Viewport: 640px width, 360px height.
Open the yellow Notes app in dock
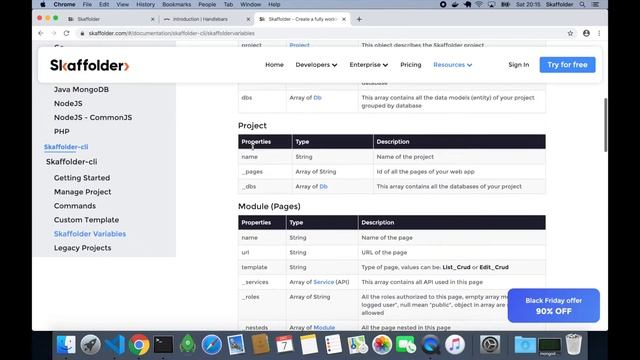309,345
